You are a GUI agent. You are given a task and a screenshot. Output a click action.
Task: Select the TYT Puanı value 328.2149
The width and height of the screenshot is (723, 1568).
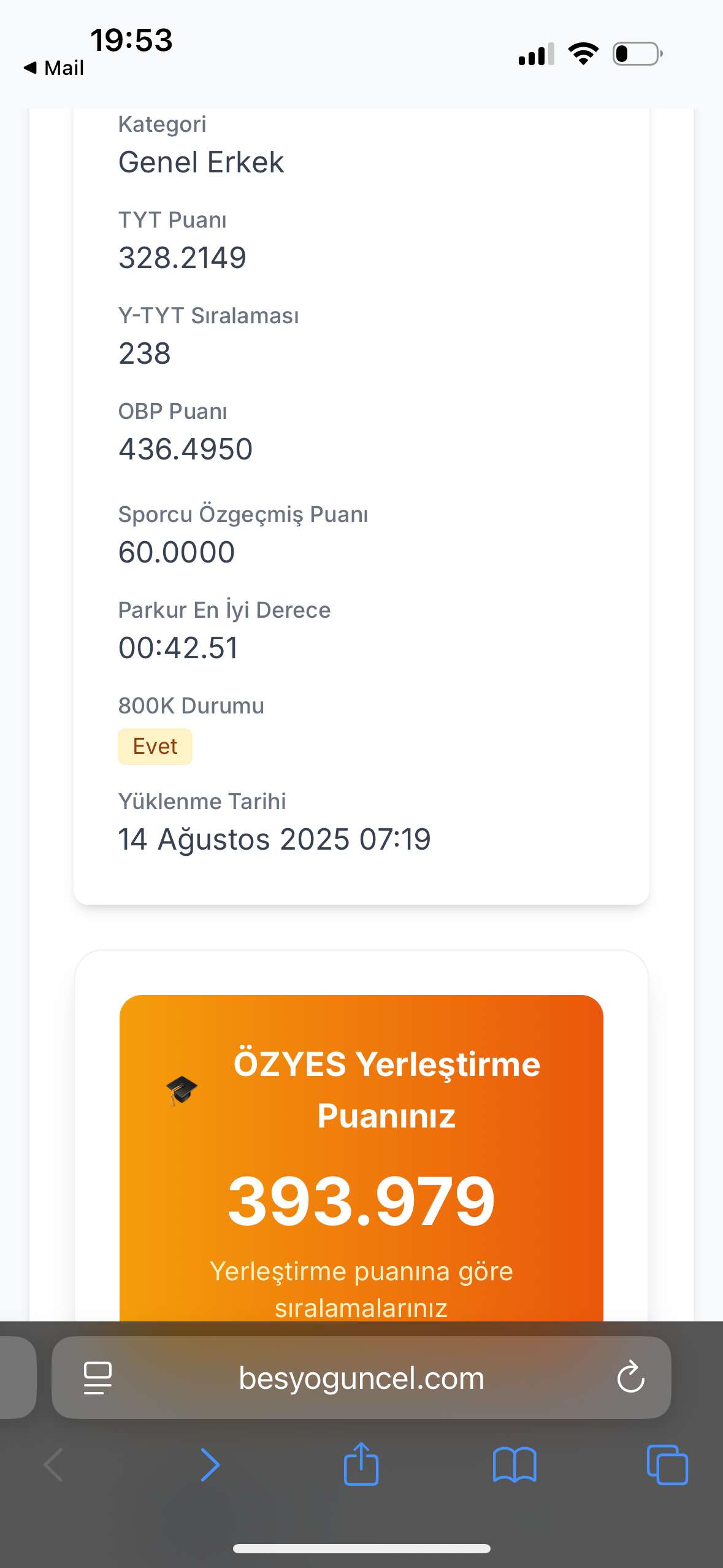182,258
